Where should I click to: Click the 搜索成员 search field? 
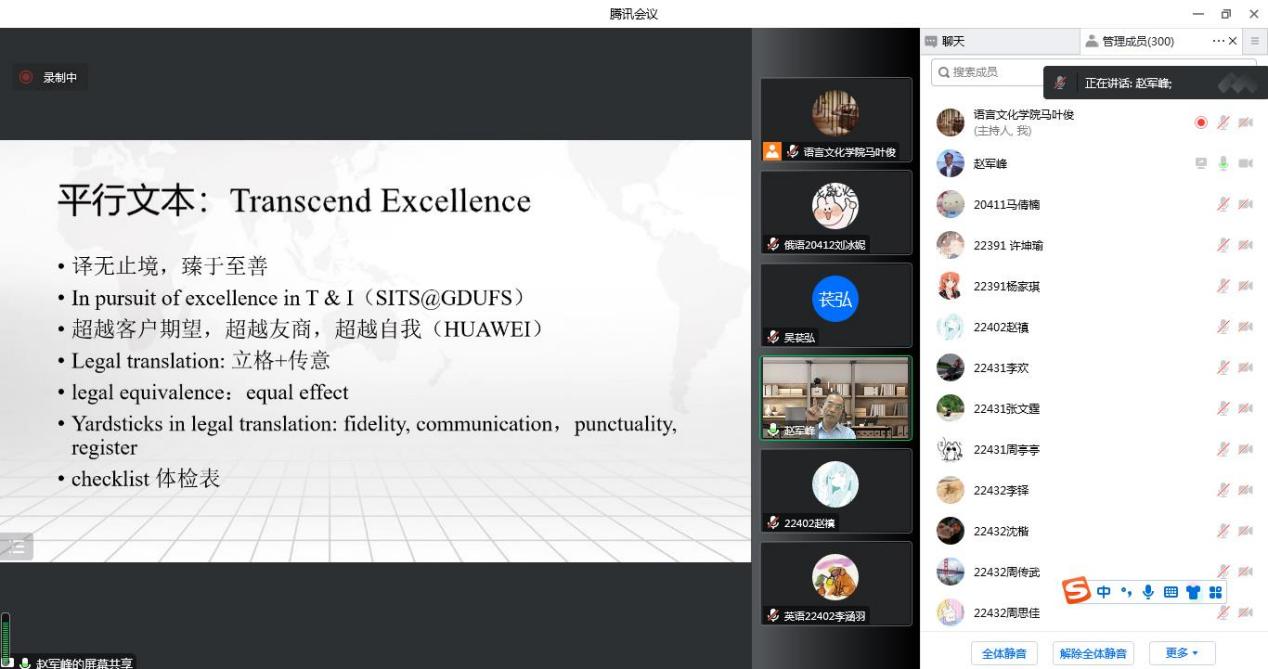click(x=985, y=72)
